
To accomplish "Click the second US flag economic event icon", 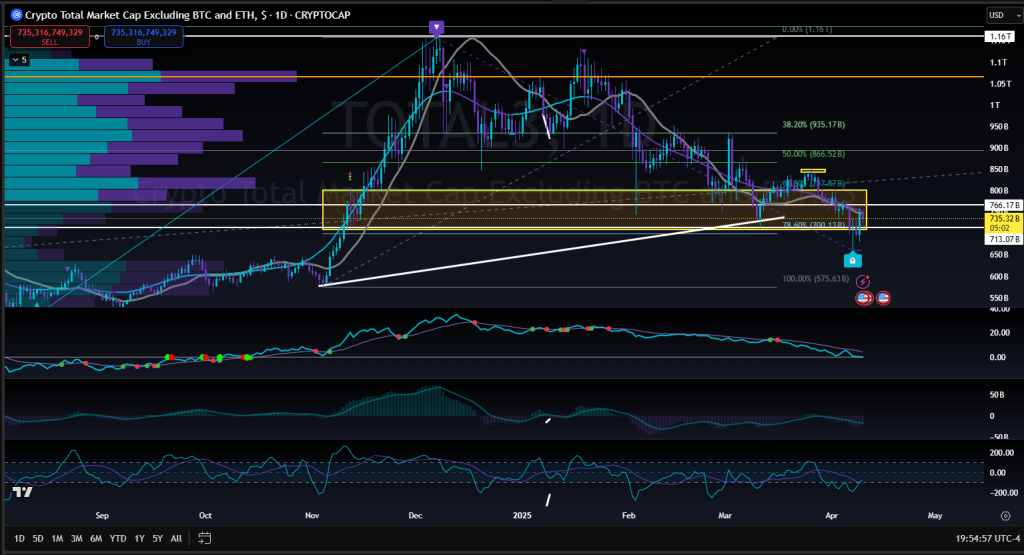I will [x=883, y=298].
